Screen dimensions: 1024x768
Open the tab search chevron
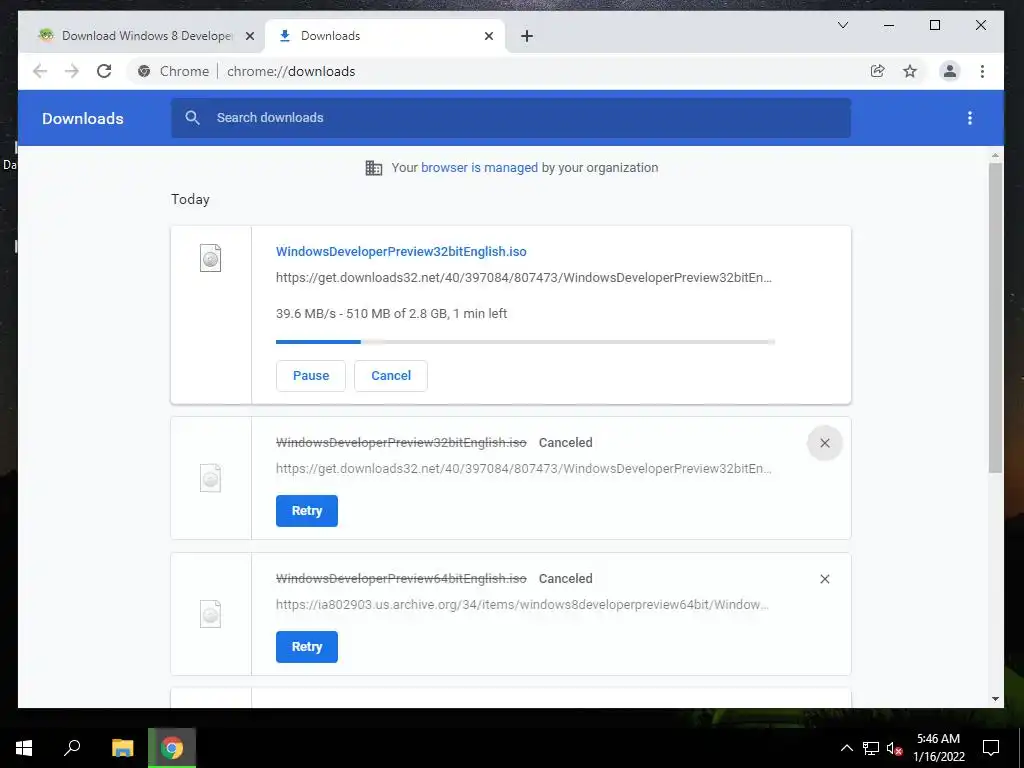click(843, 25)
